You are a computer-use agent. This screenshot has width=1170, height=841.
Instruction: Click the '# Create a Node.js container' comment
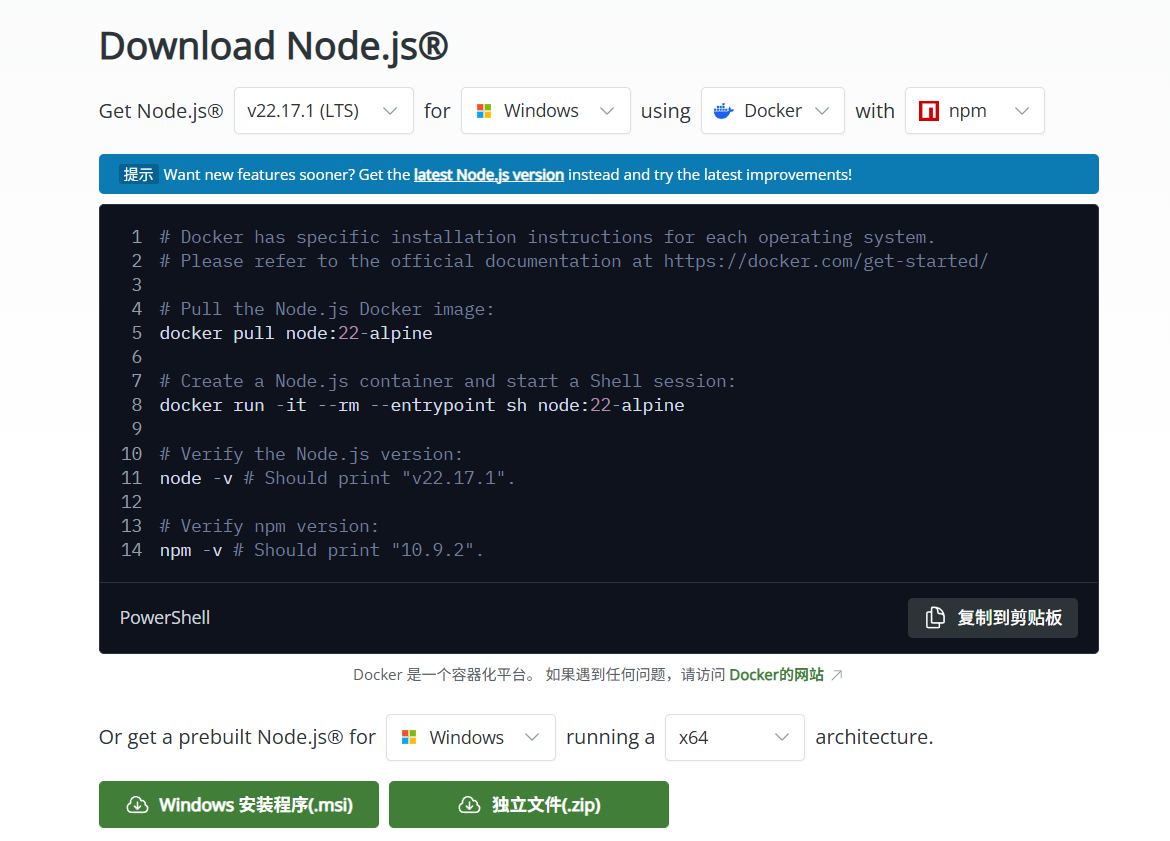click(x=448, y=381)
